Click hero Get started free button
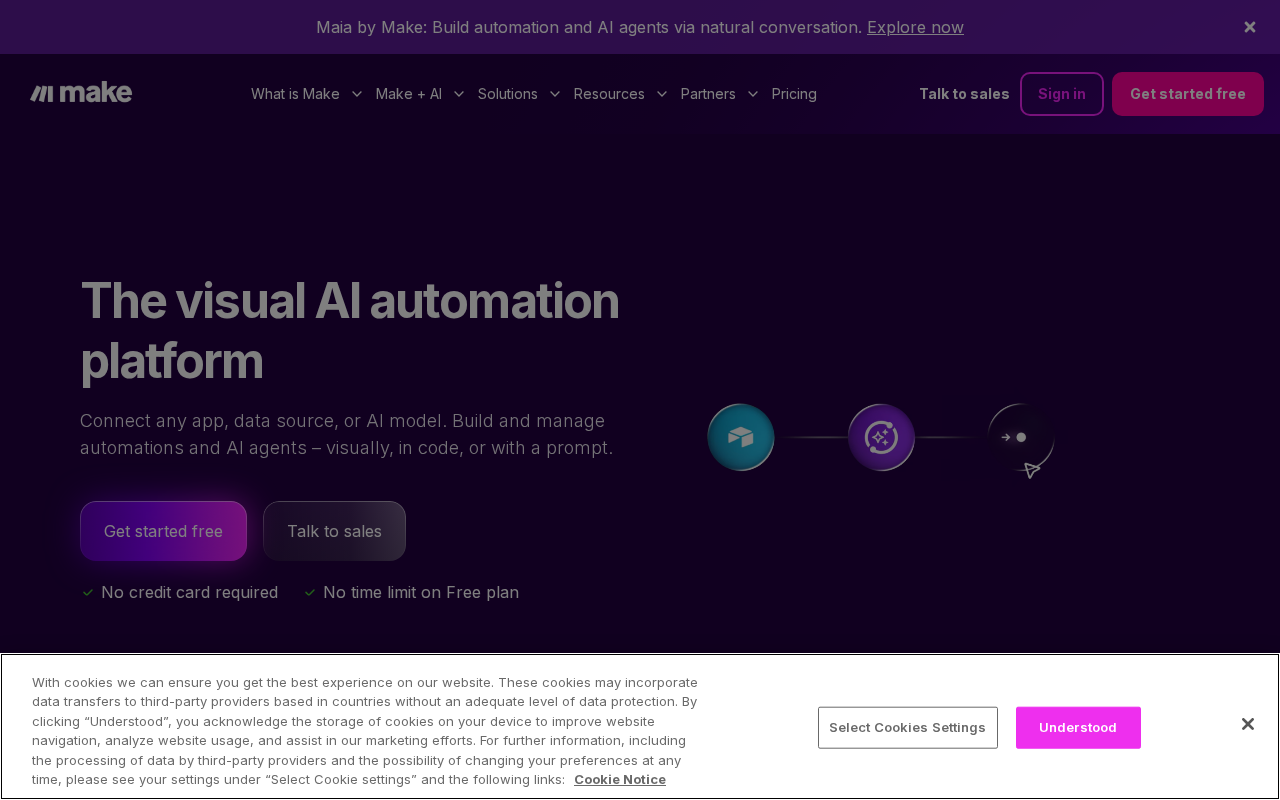1280x800 pixels. 163,531
